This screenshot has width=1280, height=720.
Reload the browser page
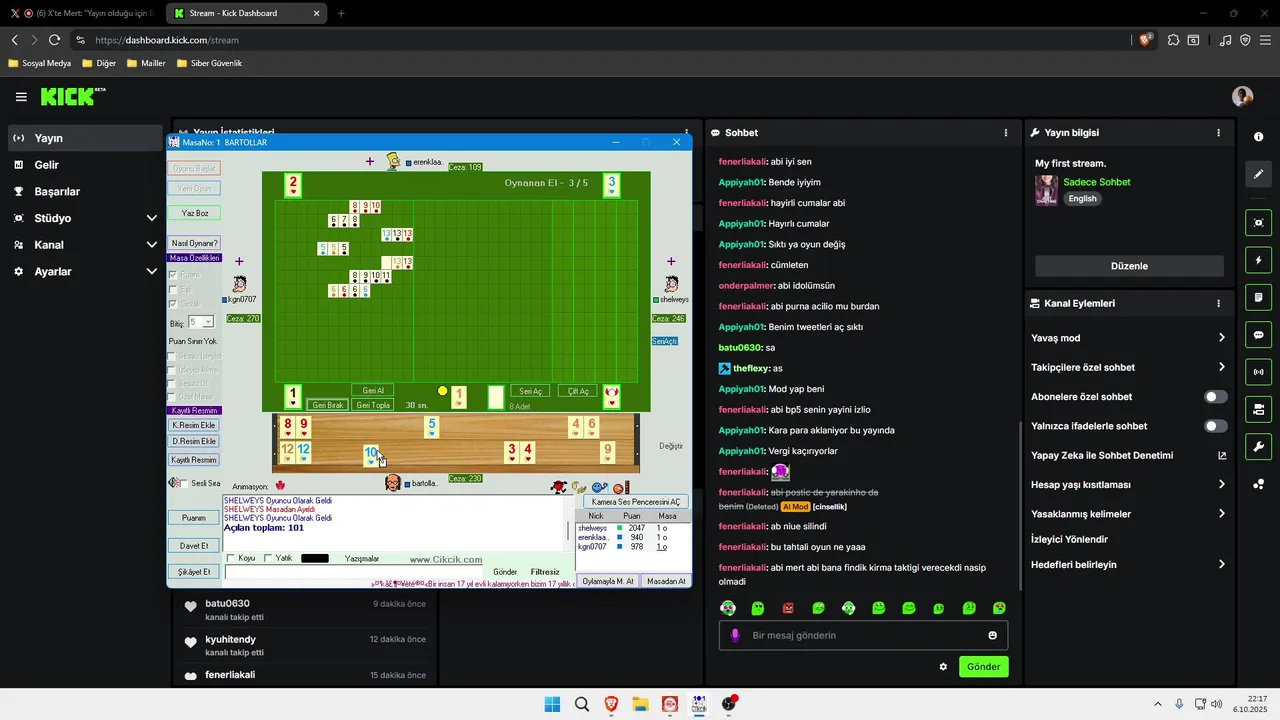[x=54, y=40]
